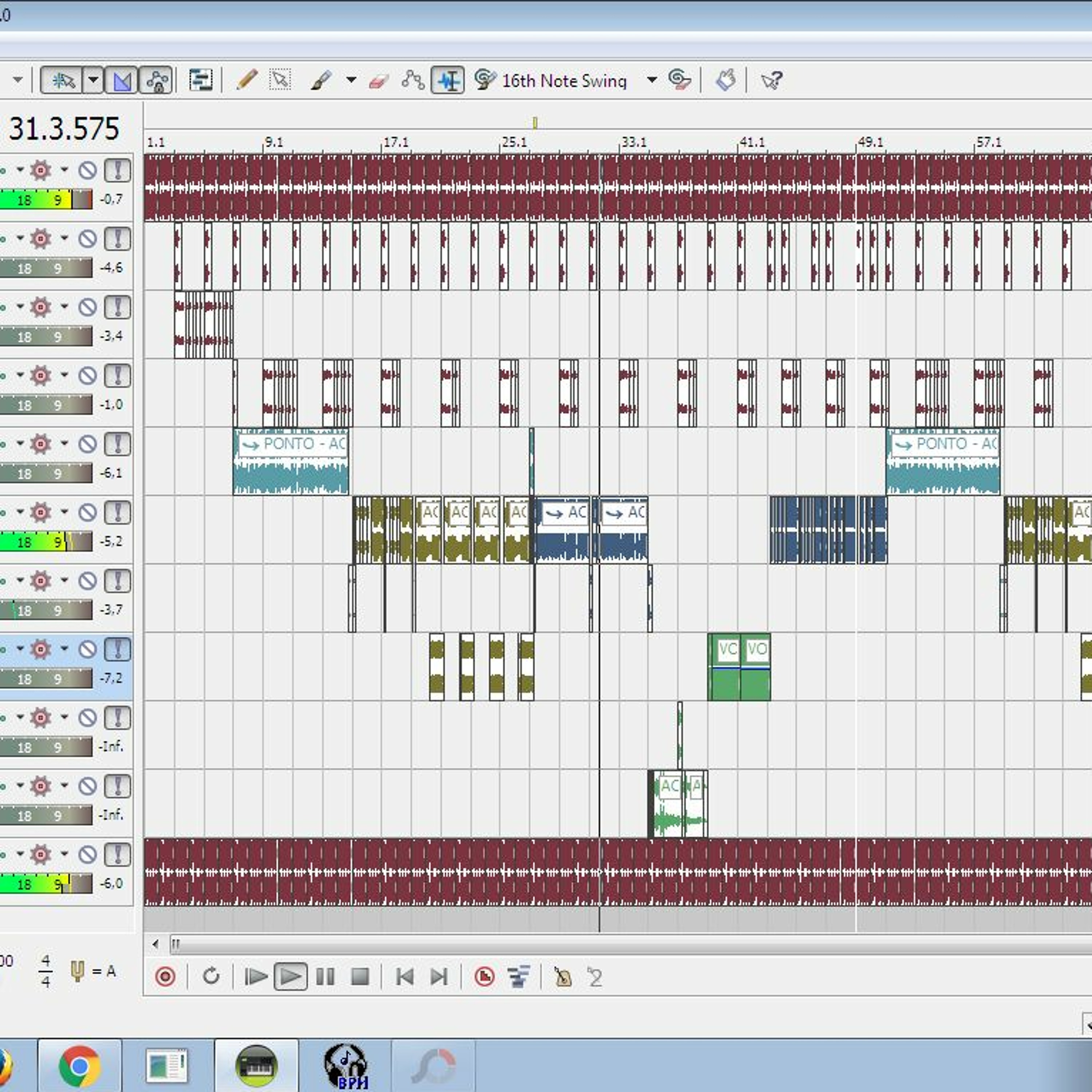Click the horizontal timeline scrollbar thumb
The image size is (1092, 1092).
[631, 944]
